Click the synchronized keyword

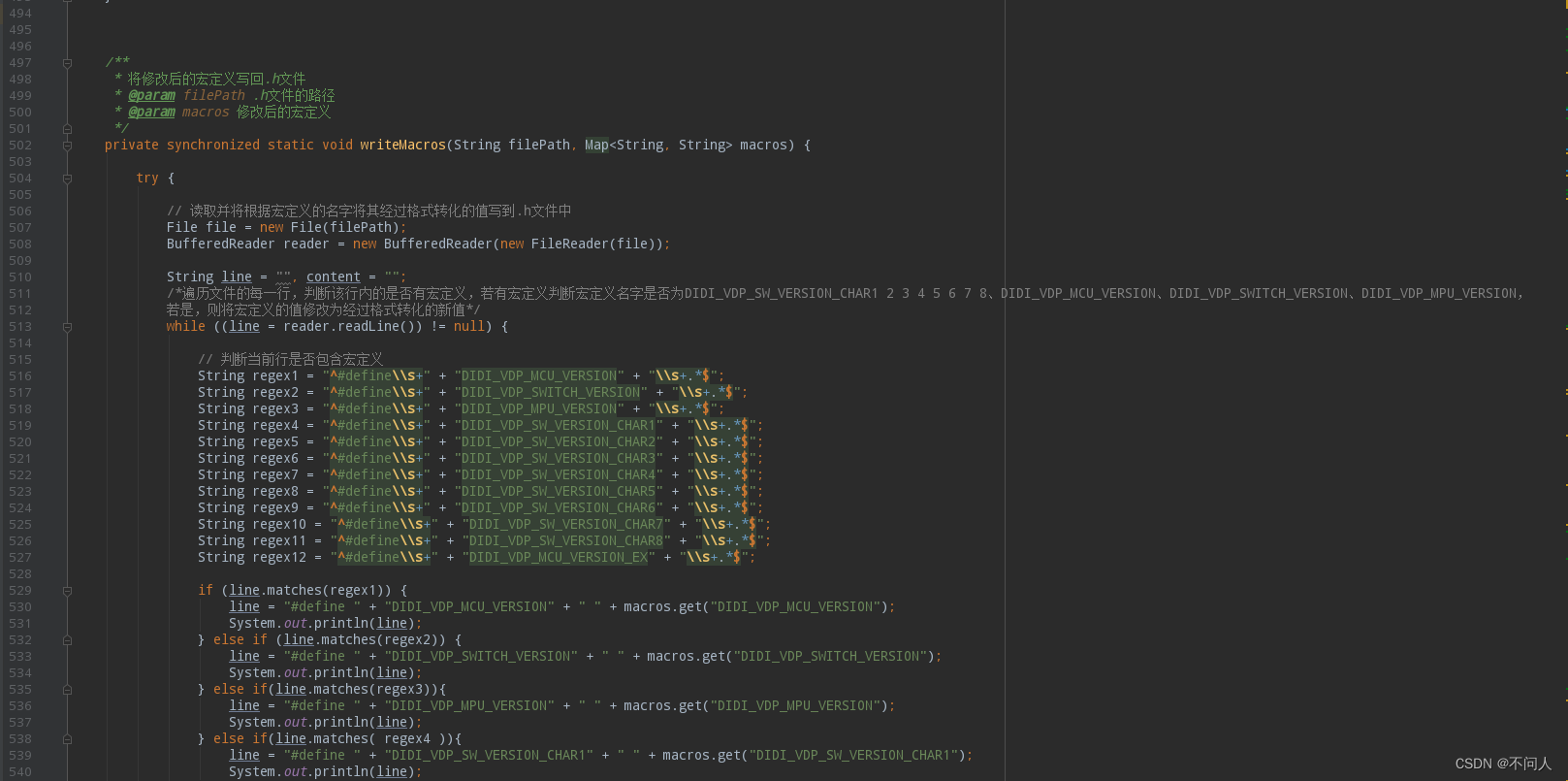click(213, 145)
